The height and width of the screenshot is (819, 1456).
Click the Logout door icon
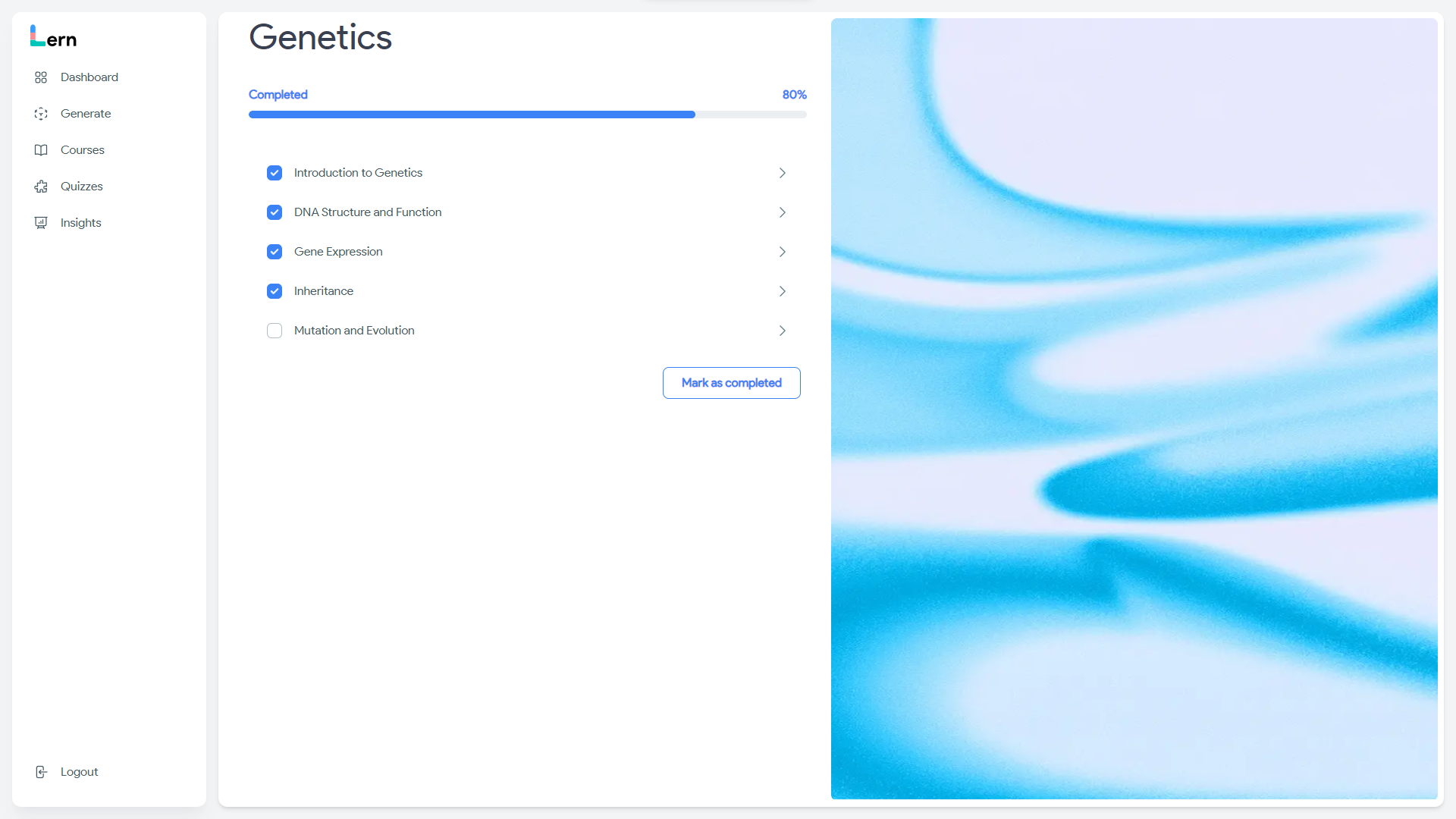(41, 772)
